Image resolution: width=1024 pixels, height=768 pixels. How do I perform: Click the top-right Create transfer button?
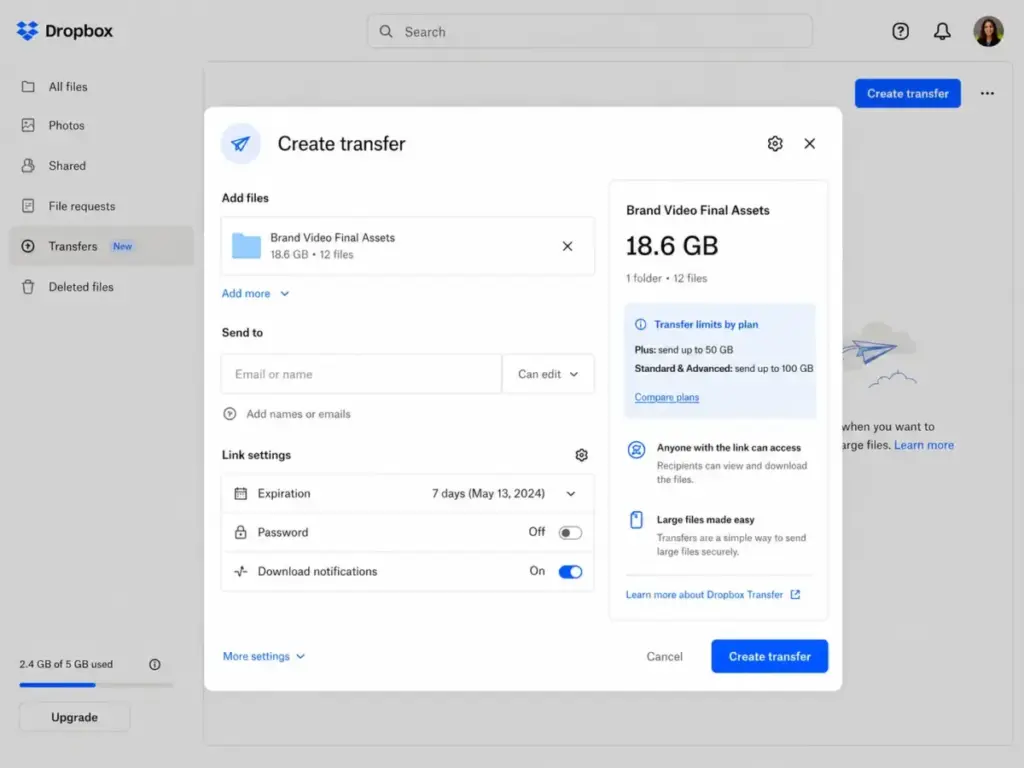[907, 93]
